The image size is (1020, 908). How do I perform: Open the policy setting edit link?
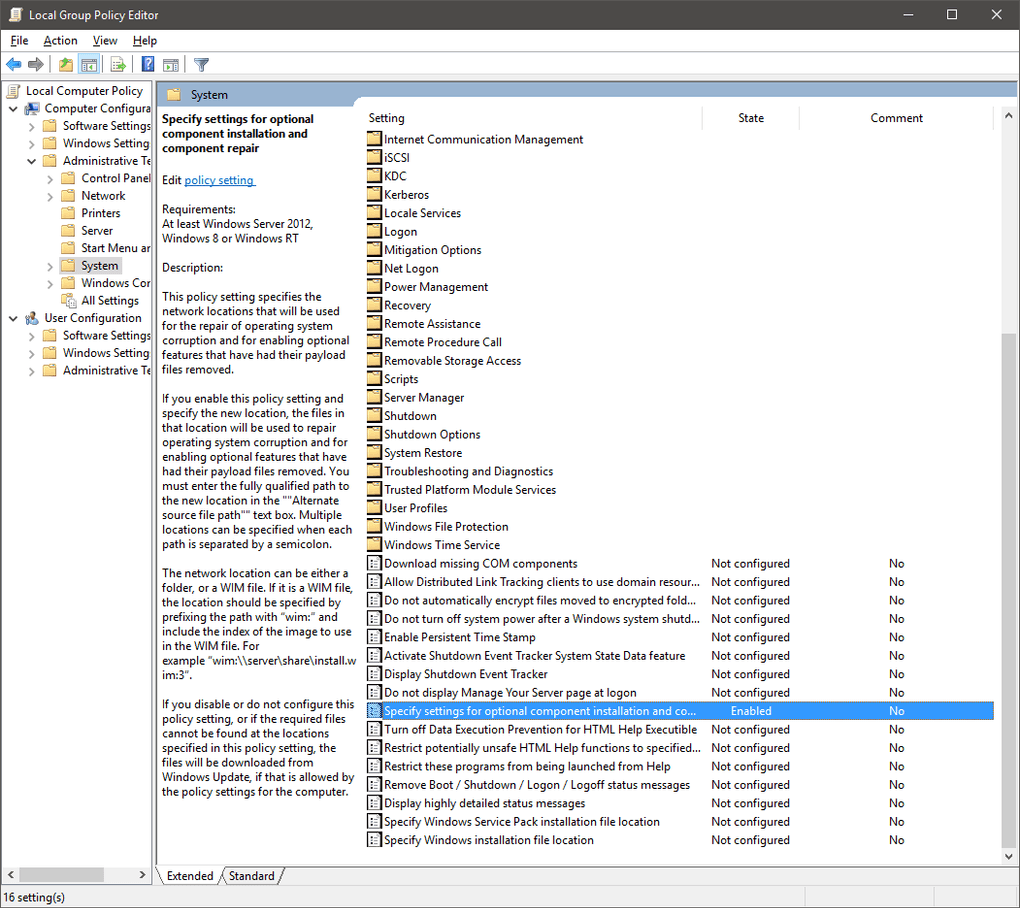(x=219, y=180)
